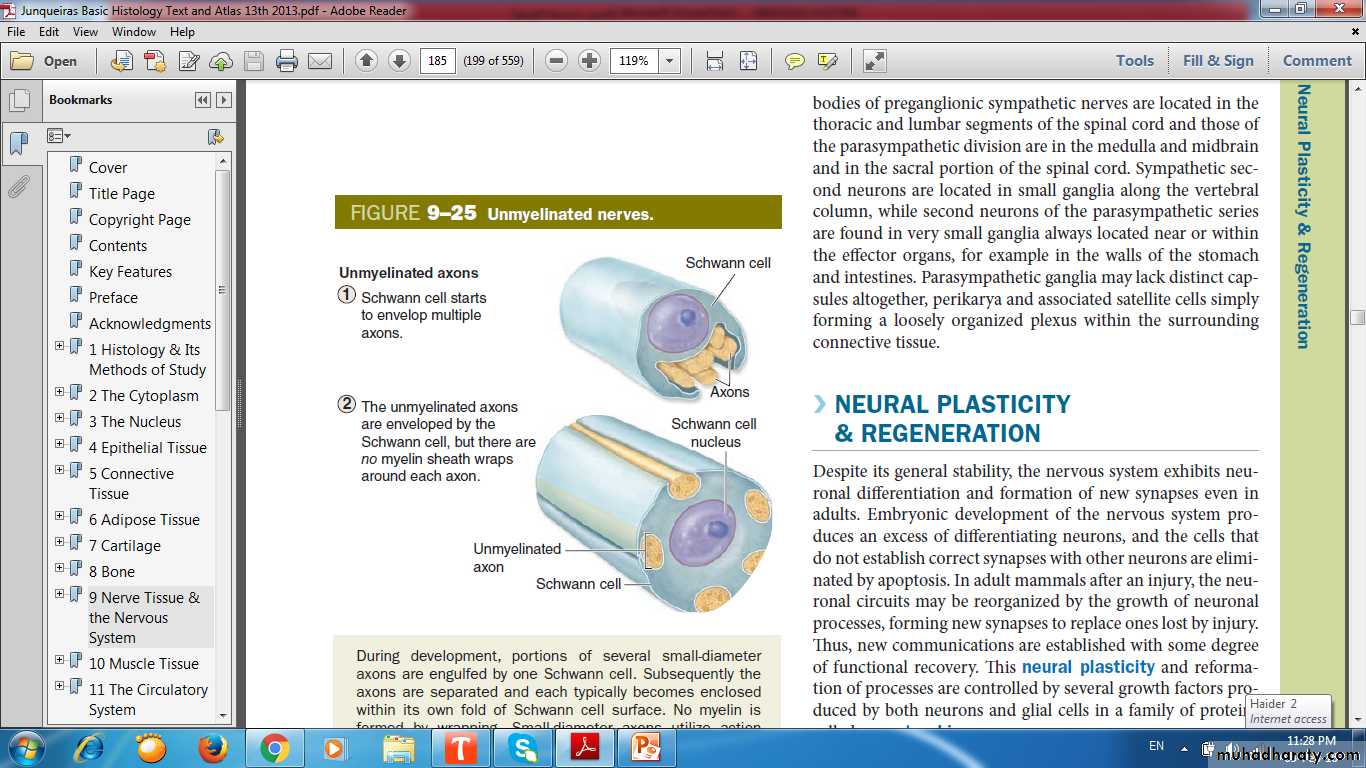
Task: Open the Fill & Sign pane
Action: click(x=1218, y=60)
